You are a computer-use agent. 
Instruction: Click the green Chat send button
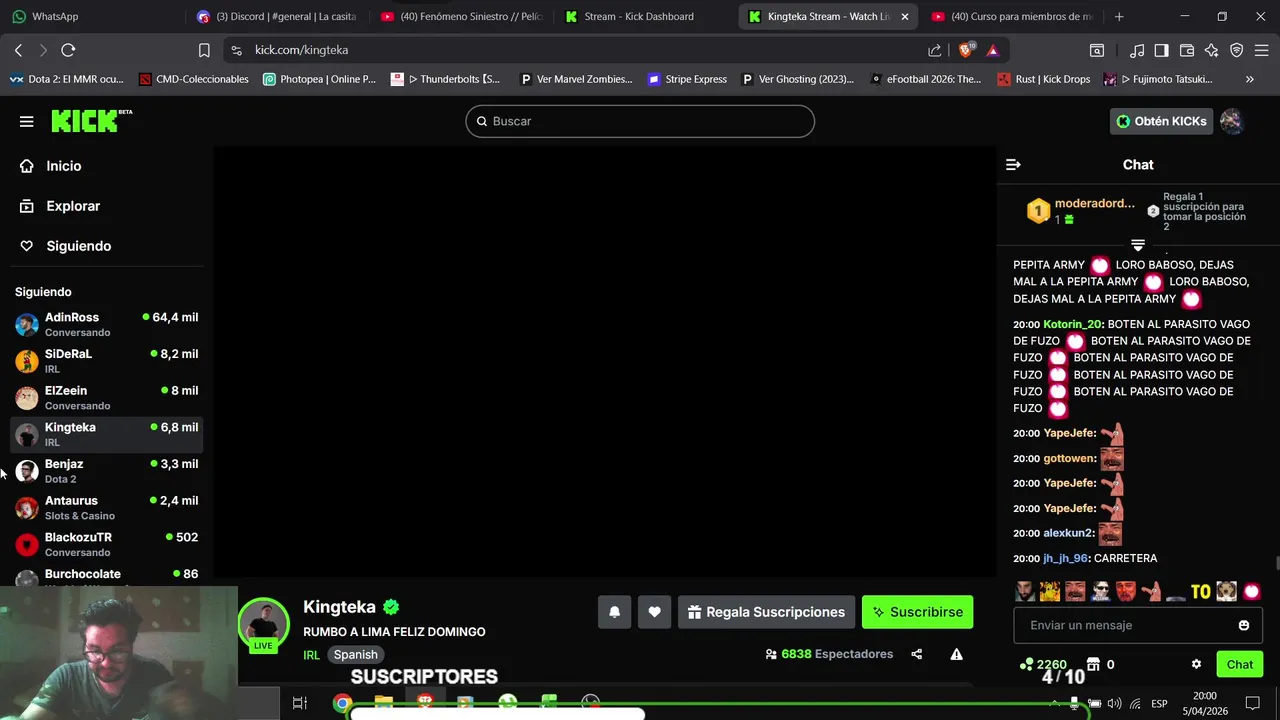[x=1240, y=664]
